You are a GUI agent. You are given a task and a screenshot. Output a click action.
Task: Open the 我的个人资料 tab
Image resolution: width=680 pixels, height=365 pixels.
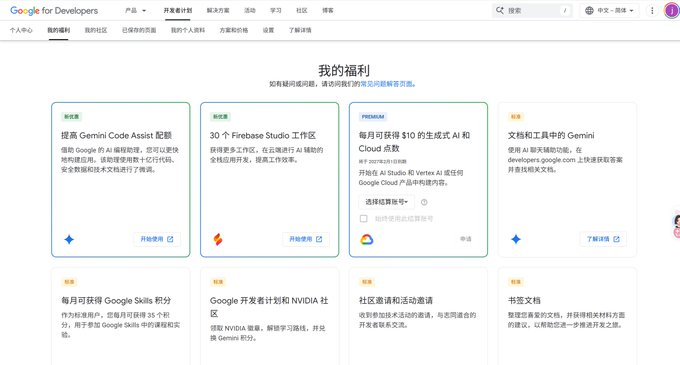tap(188, 30)
